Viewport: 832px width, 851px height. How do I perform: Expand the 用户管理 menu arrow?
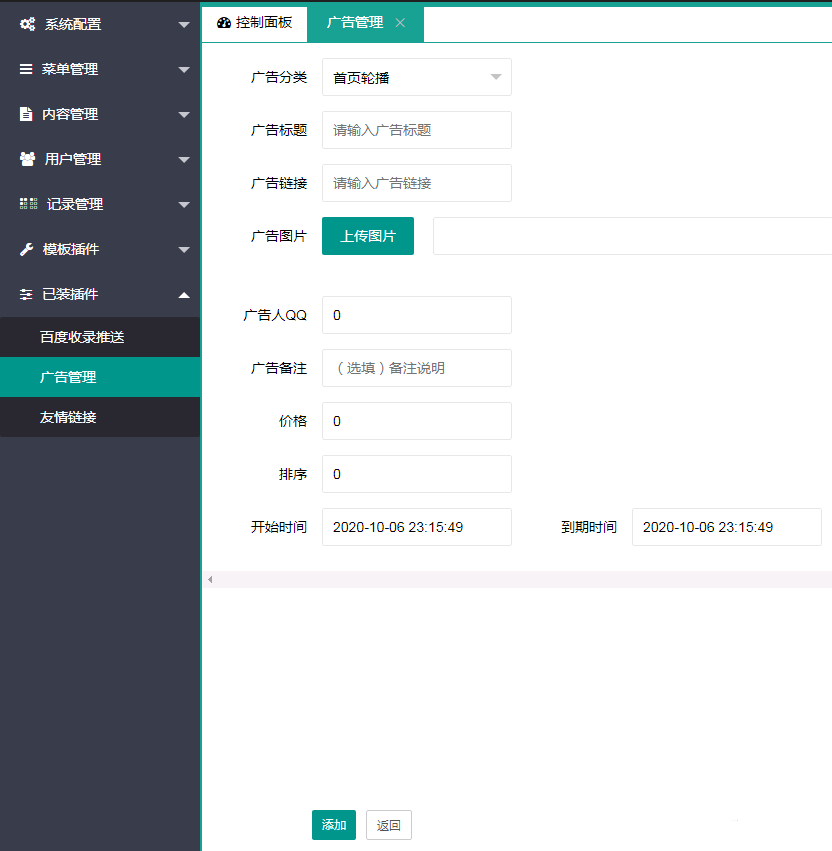pos(184,159)
